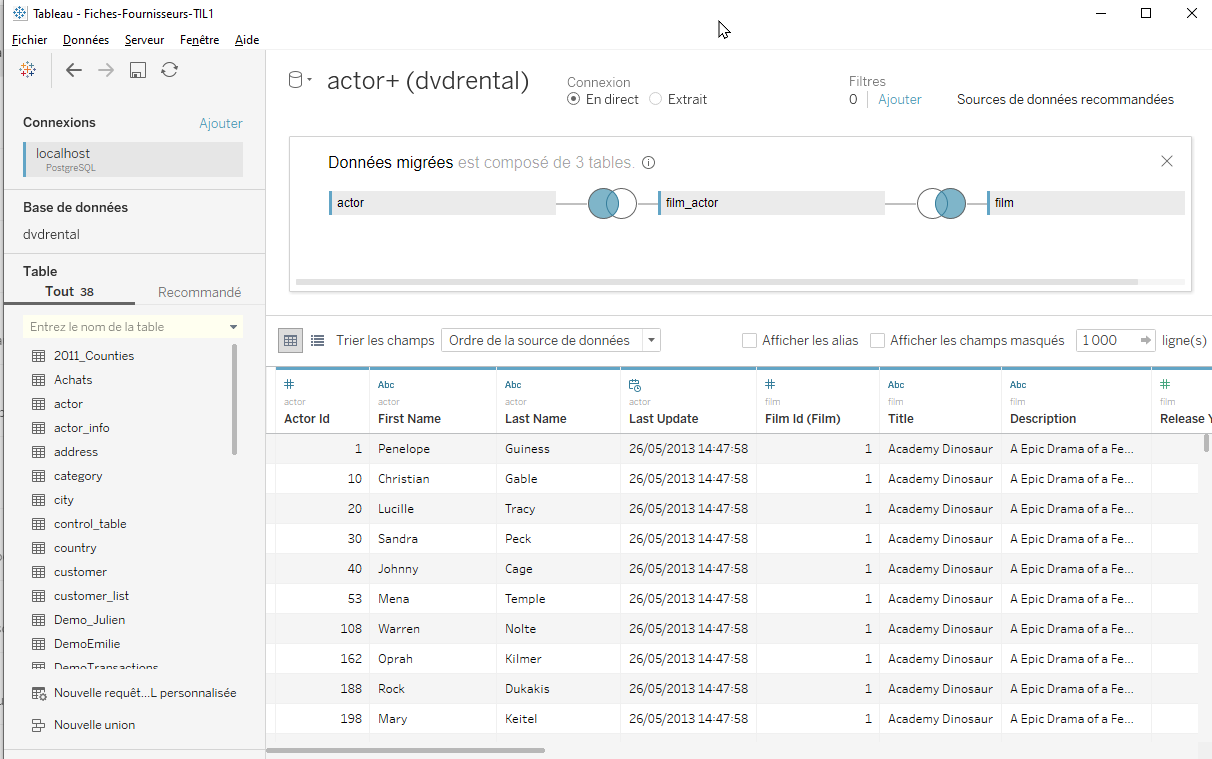This screenshot has width=1212, height=759.
Task: Go forward with the right arrow icon
Action: [x=106, y=70]
